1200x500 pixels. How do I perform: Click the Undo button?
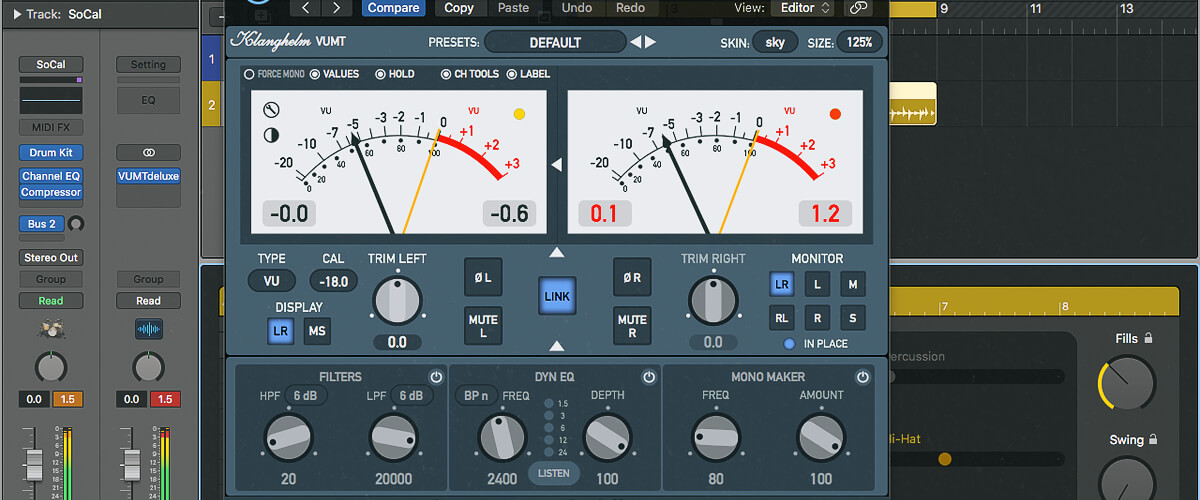click(x=577, y=8)
